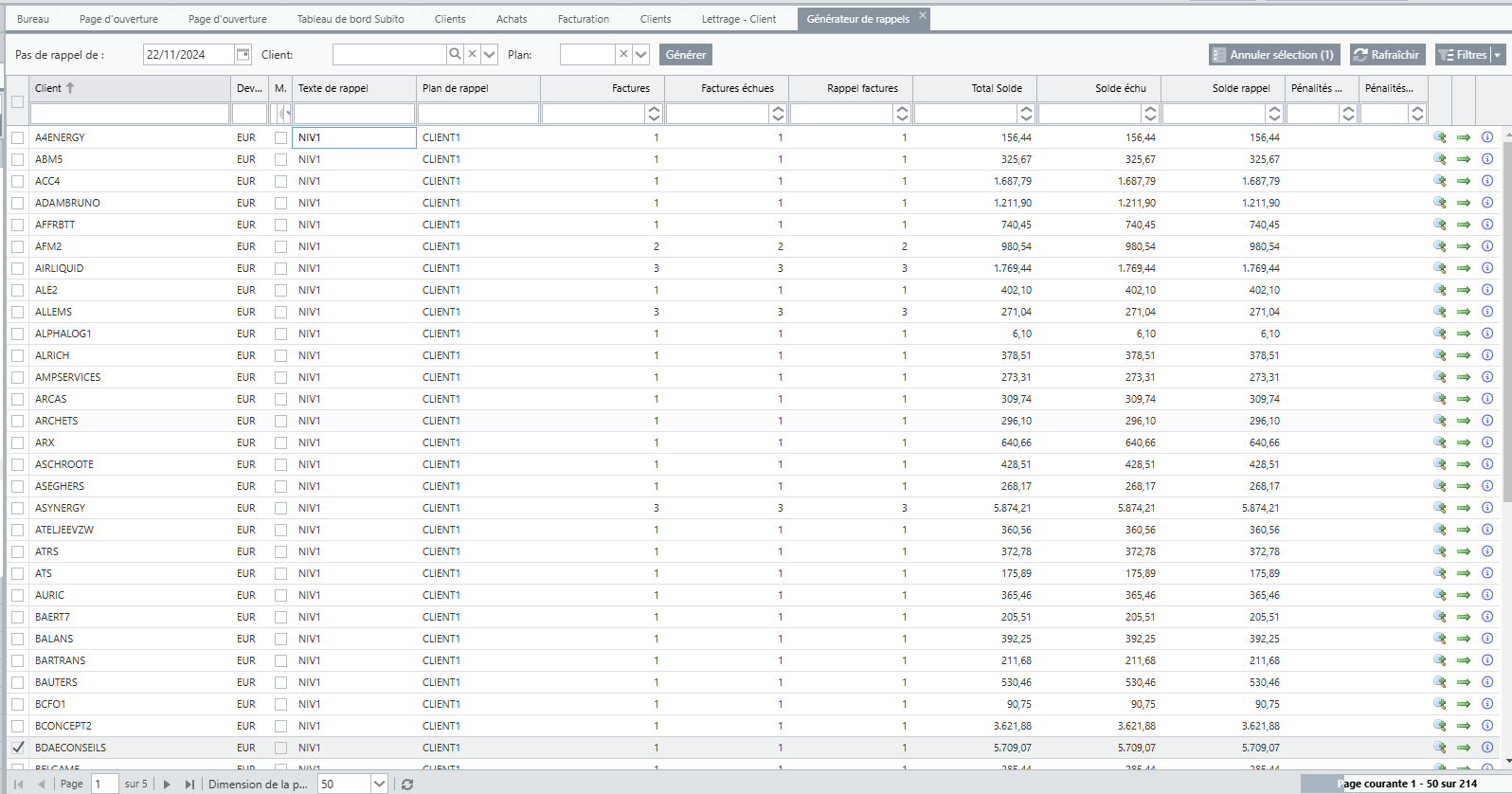This screenshot has height=794, width=1512.
Task: Select the ASCHROOTE row checkbox
Action: [x=18, y=464]
